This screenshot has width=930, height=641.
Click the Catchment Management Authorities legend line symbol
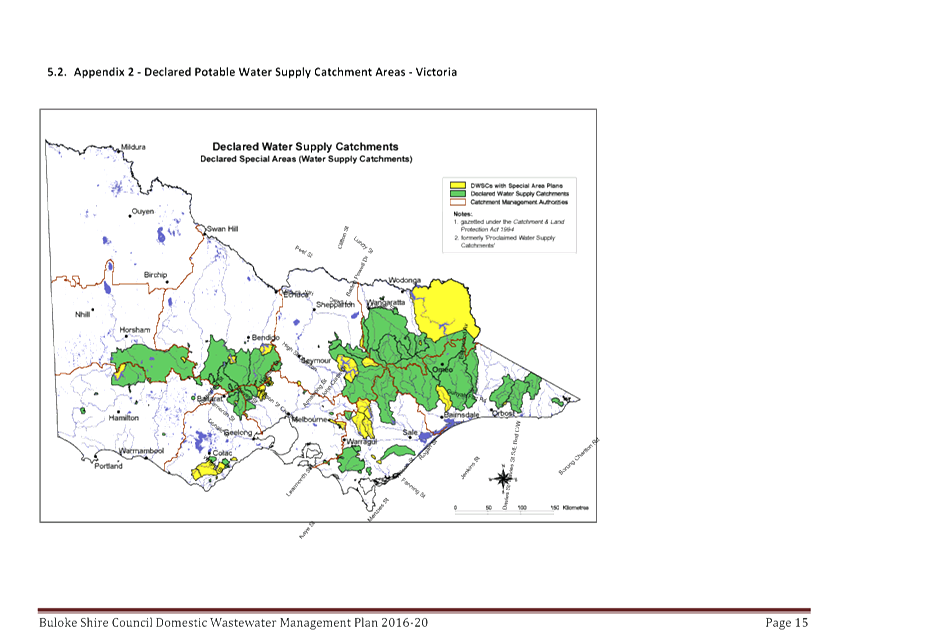coord(457,201)
